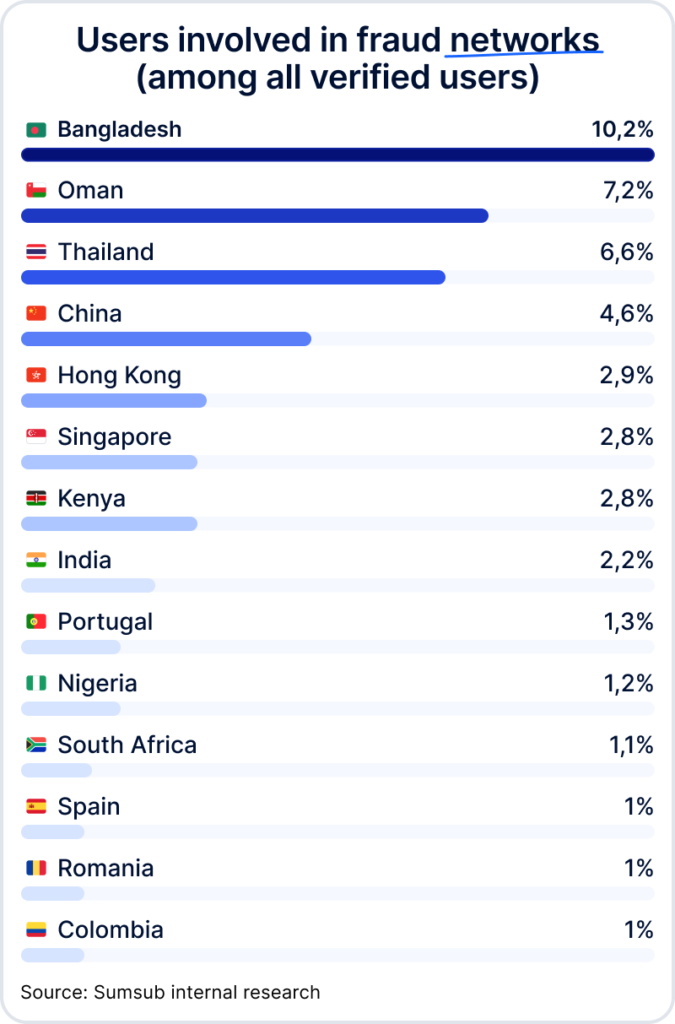Click the chart title heading

337,58
